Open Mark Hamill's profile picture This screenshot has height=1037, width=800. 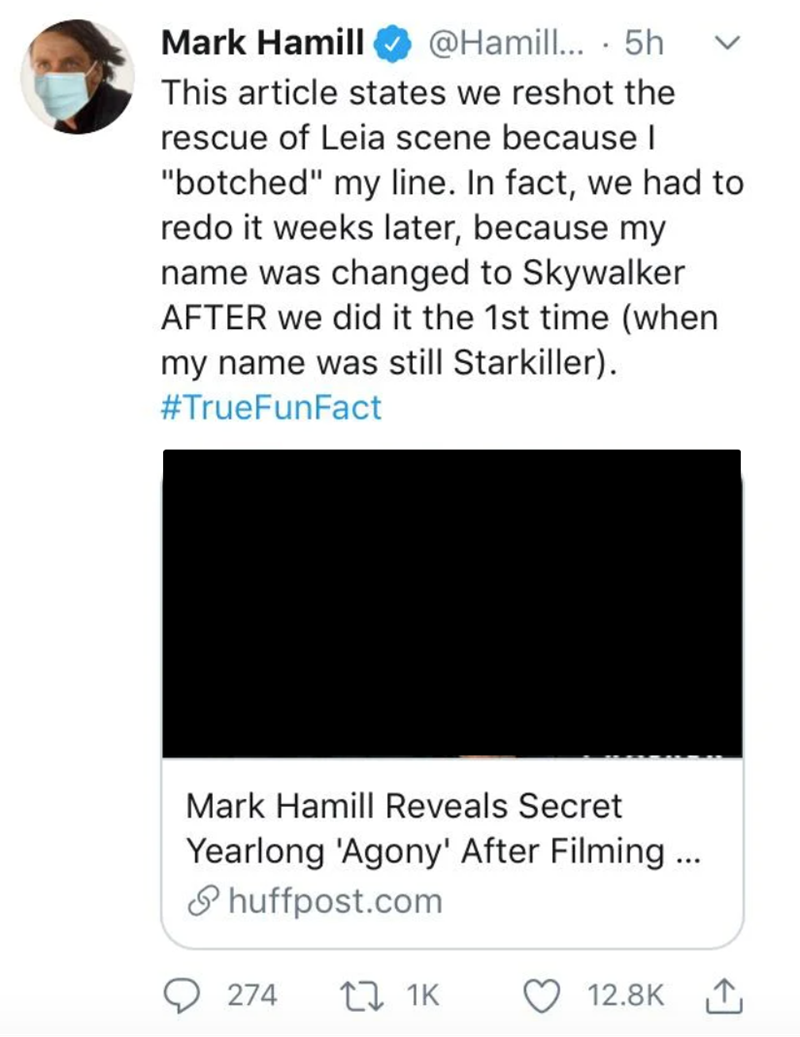pos(77,77)
